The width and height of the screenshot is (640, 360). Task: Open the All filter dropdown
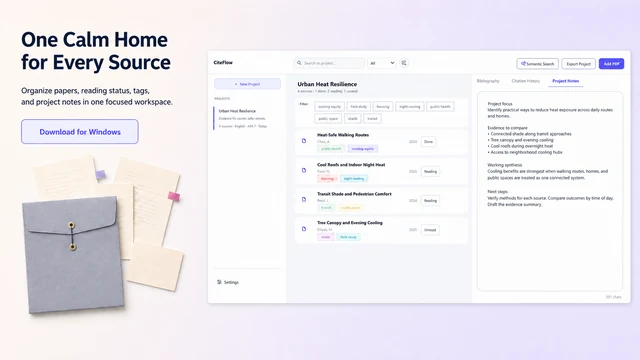(x=382, y=63)
